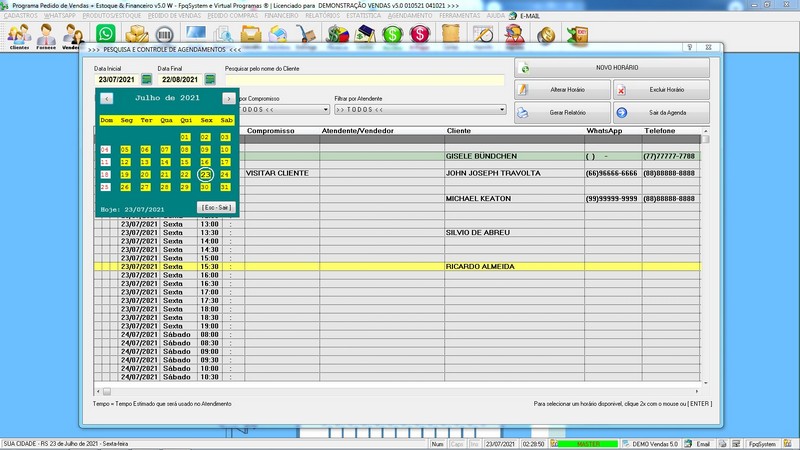The width and height of the screenshot is (800, 450).
Task: Go to previous month in calendar
Action: (x=106, y=98)
